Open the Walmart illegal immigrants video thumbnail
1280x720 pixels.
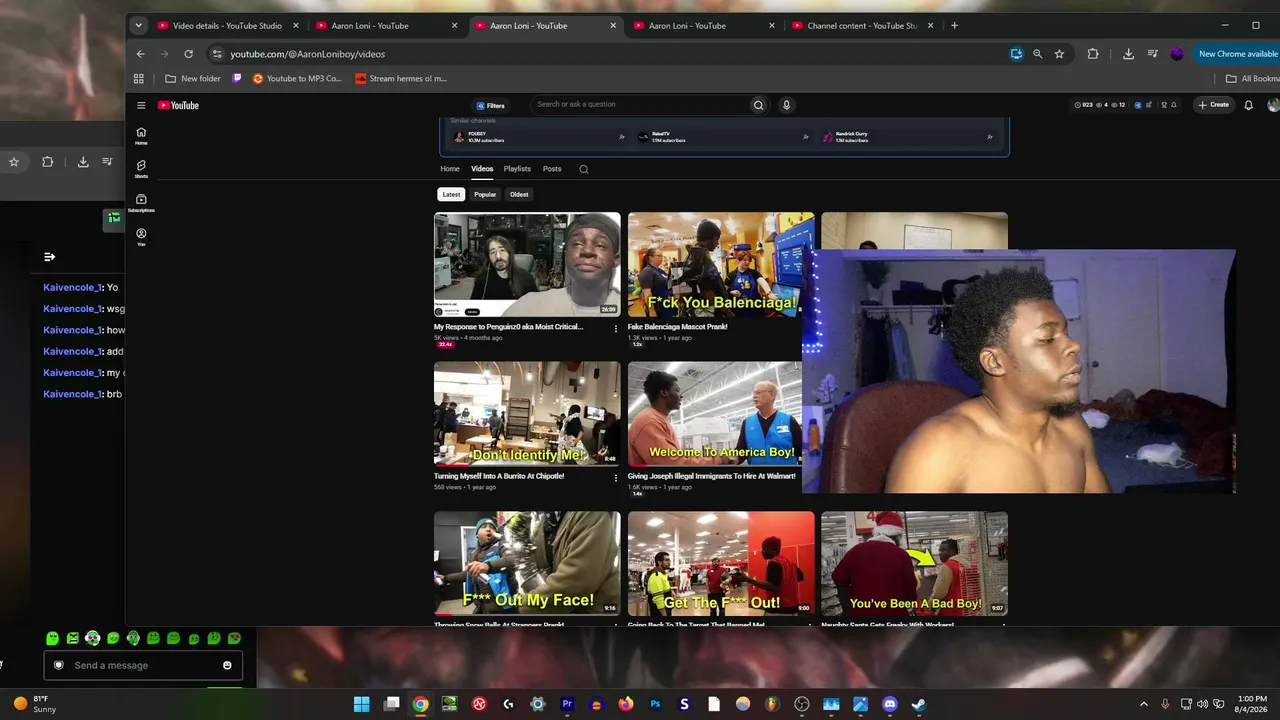[715, 414]
